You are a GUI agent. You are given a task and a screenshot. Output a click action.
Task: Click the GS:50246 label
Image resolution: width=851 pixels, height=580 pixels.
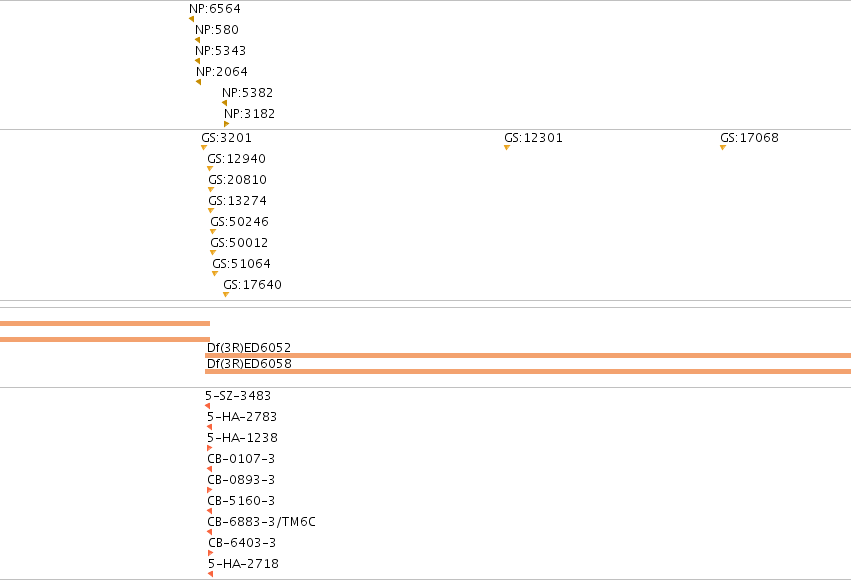[x=240, y=222]
